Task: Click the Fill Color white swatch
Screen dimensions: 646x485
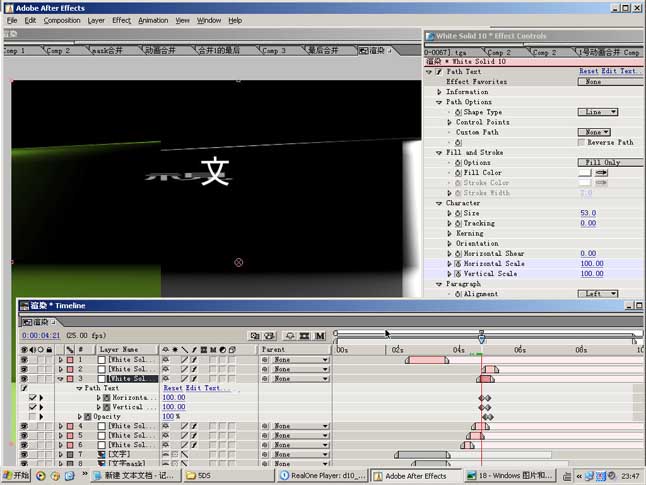Action: coord(585,173)
